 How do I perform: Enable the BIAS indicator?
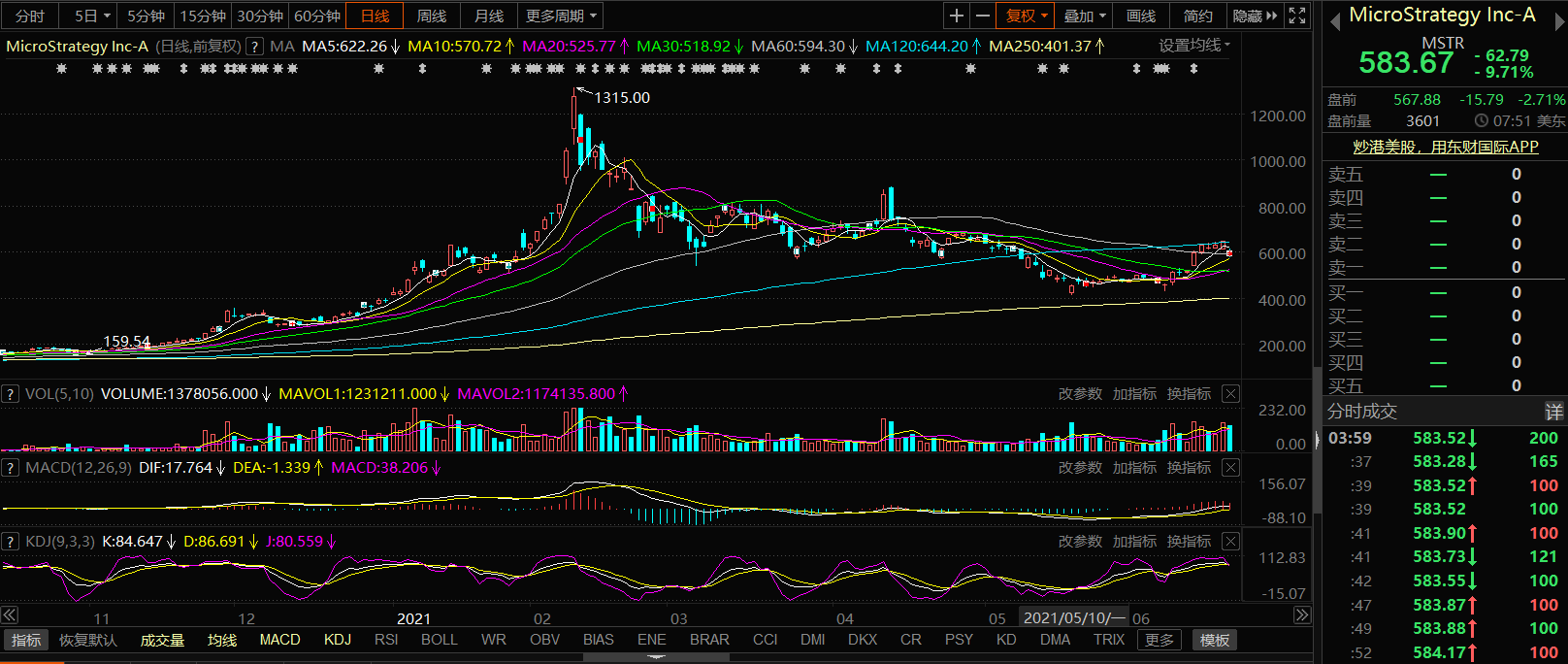(598, 641)
